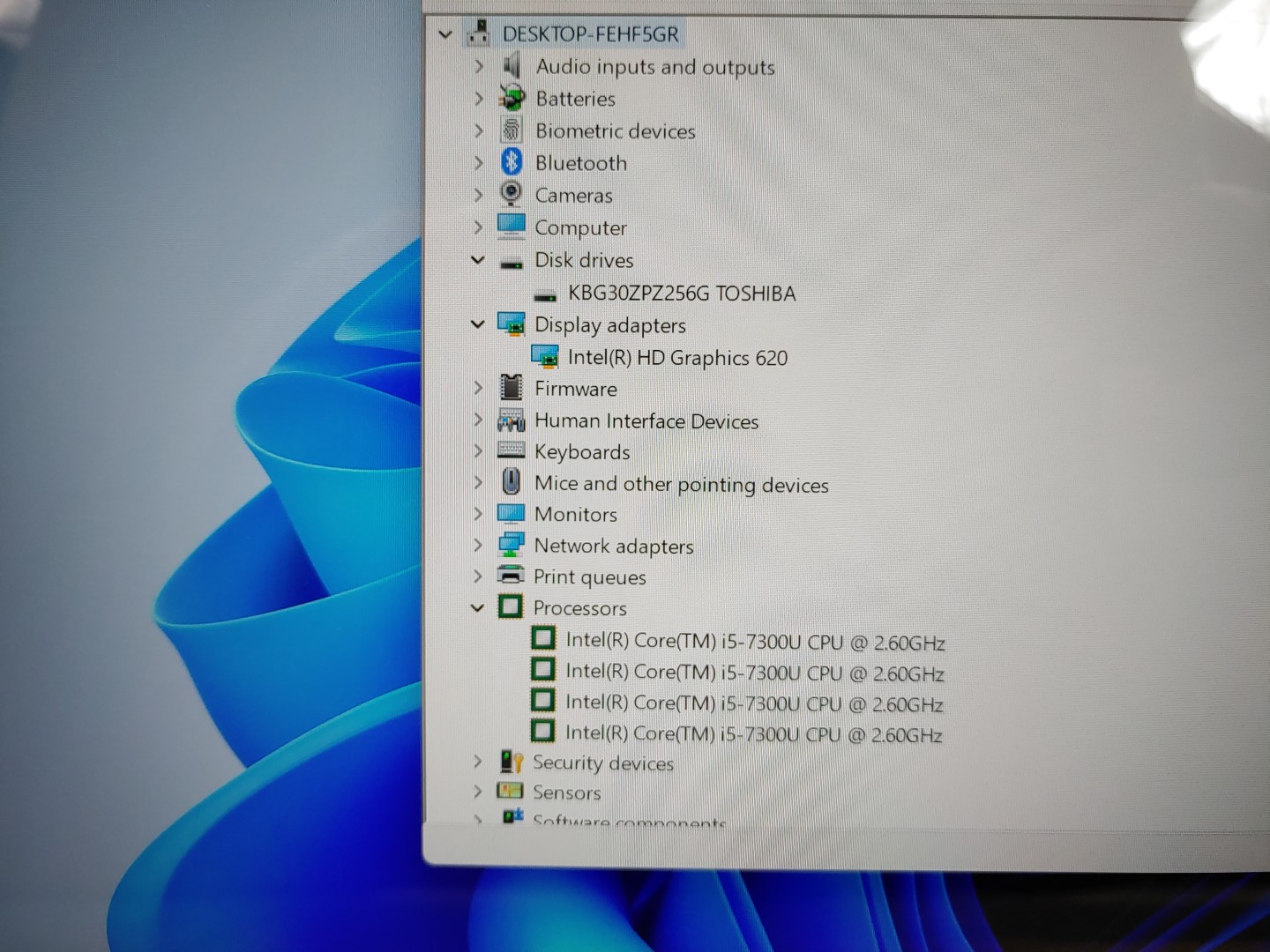
Task: Click the Print queues printer icon
Action: 511,575
